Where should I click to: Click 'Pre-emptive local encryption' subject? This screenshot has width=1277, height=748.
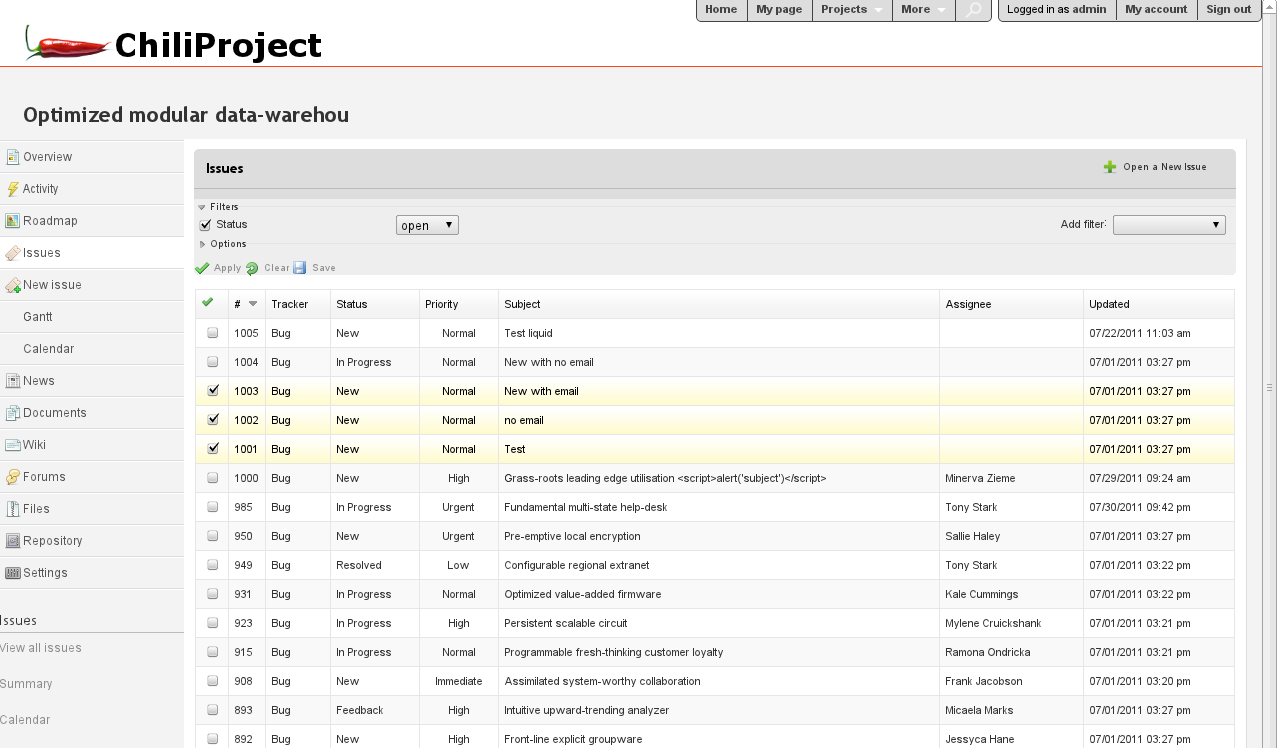pyautogui.click(x=572, y=536)
